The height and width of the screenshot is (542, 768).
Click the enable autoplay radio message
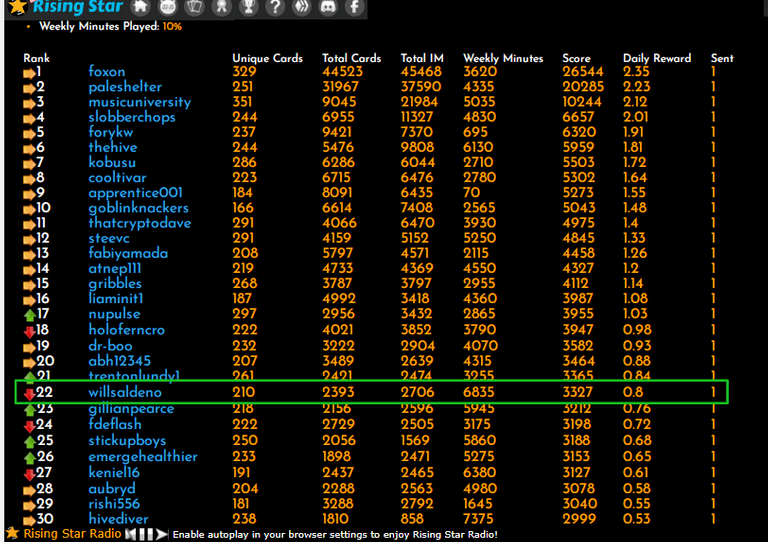point(335,535)
